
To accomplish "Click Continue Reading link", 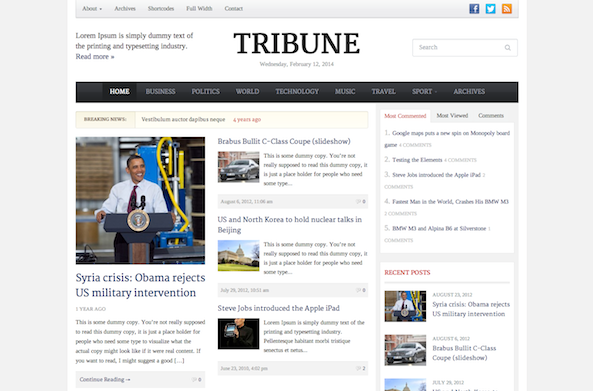I will point(105,379).
